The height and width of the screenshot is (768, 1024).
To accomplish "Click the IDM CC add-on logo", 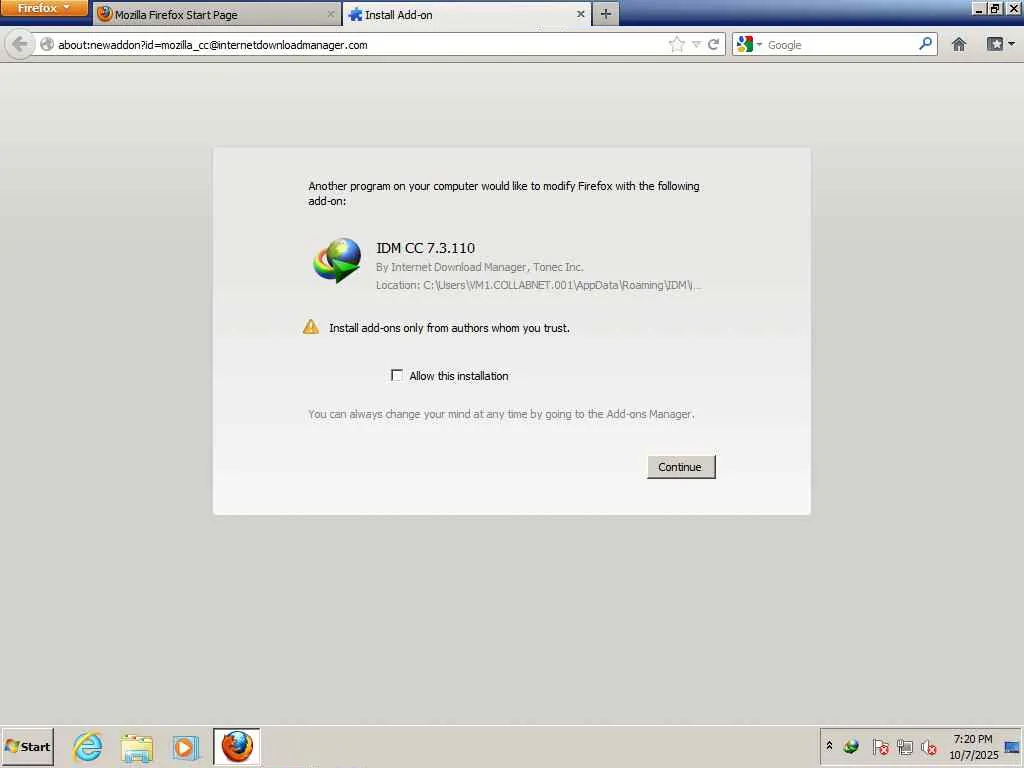I will tap(337, 260).
